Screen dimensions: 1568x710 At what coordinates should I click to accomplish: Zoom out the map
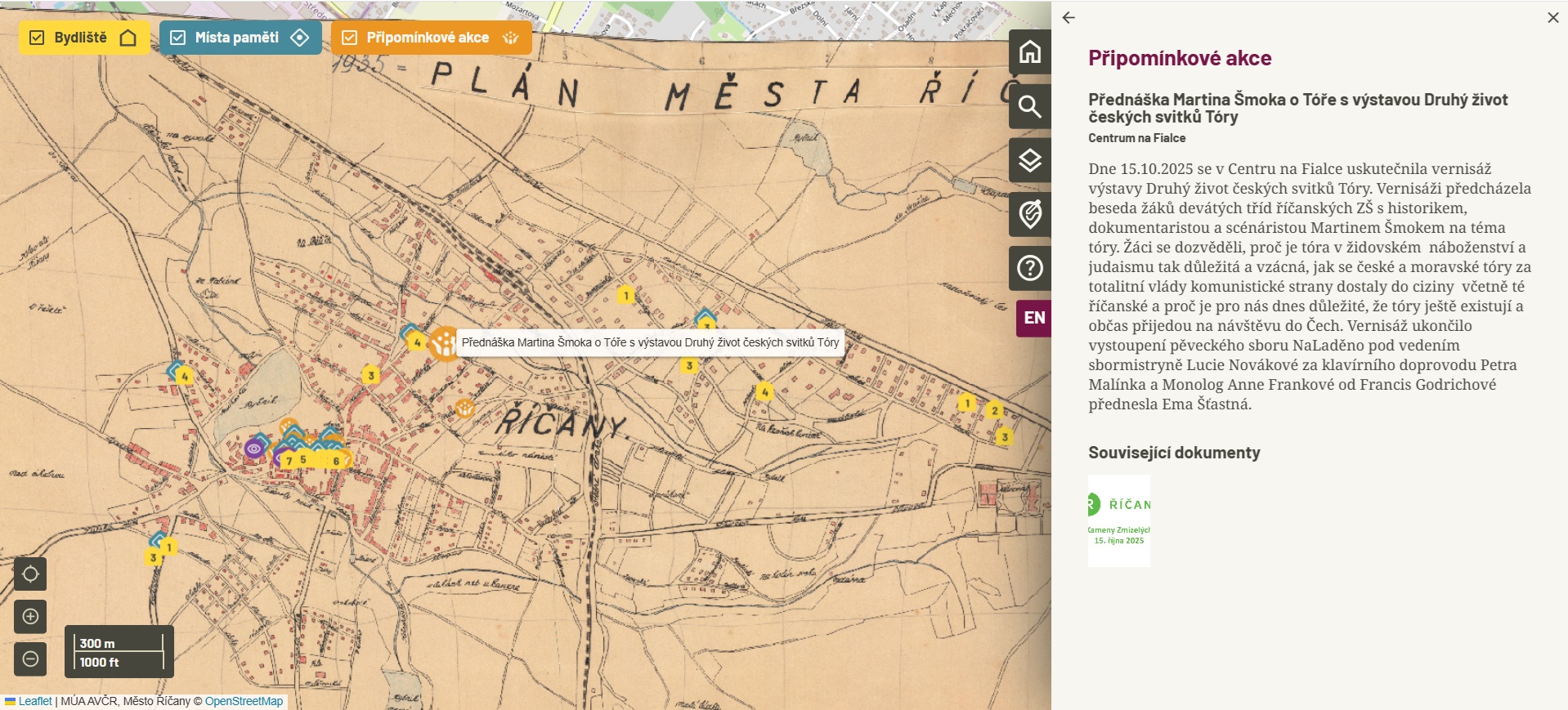tap(30, 659)
